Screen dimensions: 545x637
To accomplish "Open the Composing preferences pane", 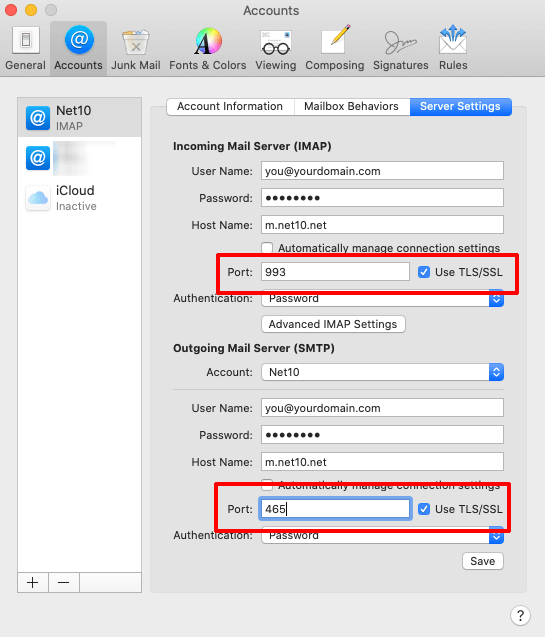I will (335, 48).
